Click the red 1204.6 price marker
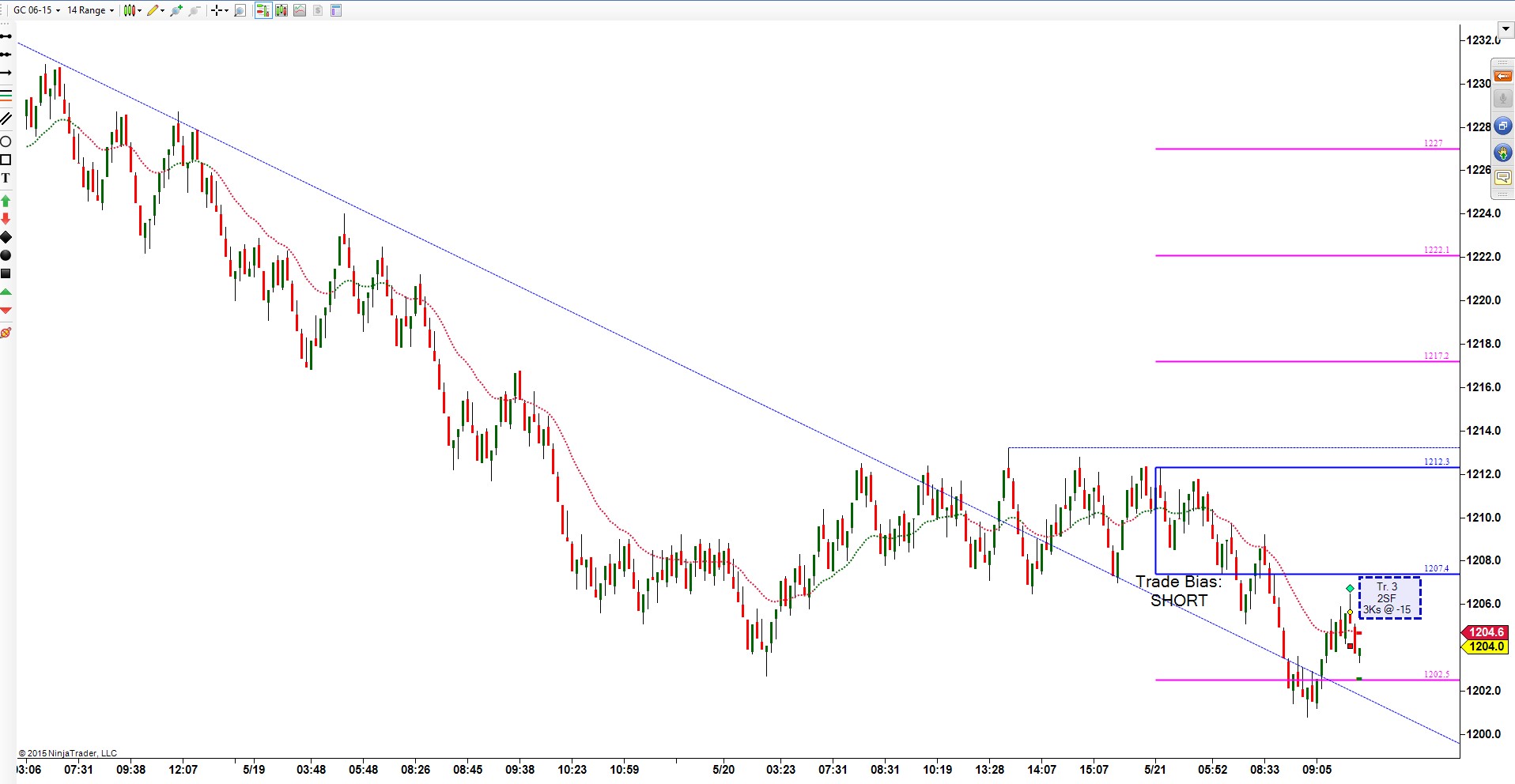The height and width of the screenshot is (784, 1515). pyautogui.click(x=1485, y=632)
